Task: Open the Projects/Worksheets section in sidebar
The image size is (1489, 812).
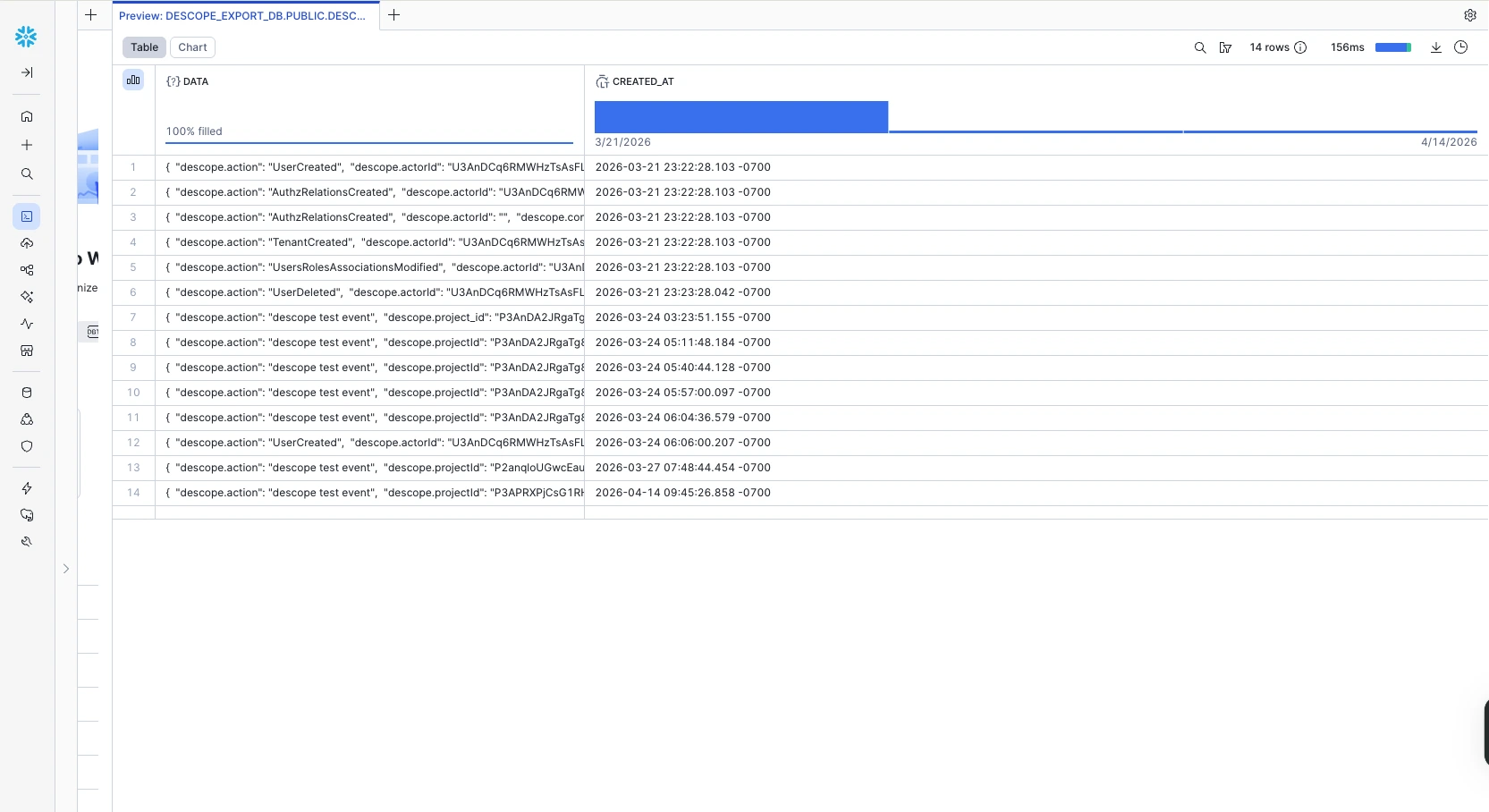Action: 27,216
